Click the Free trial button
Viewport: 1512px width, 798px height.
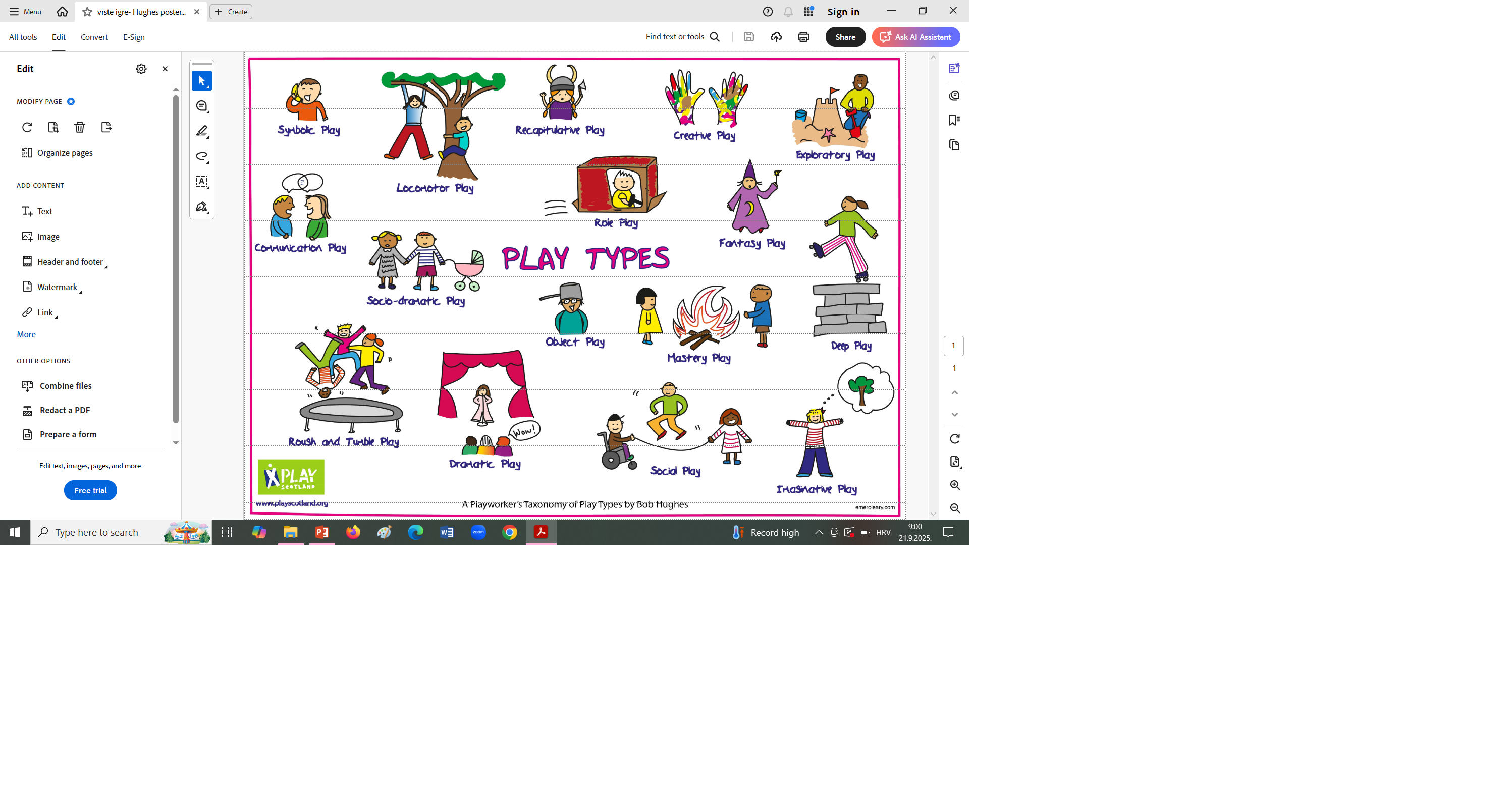pyautogui.click(x=90, y=490)
